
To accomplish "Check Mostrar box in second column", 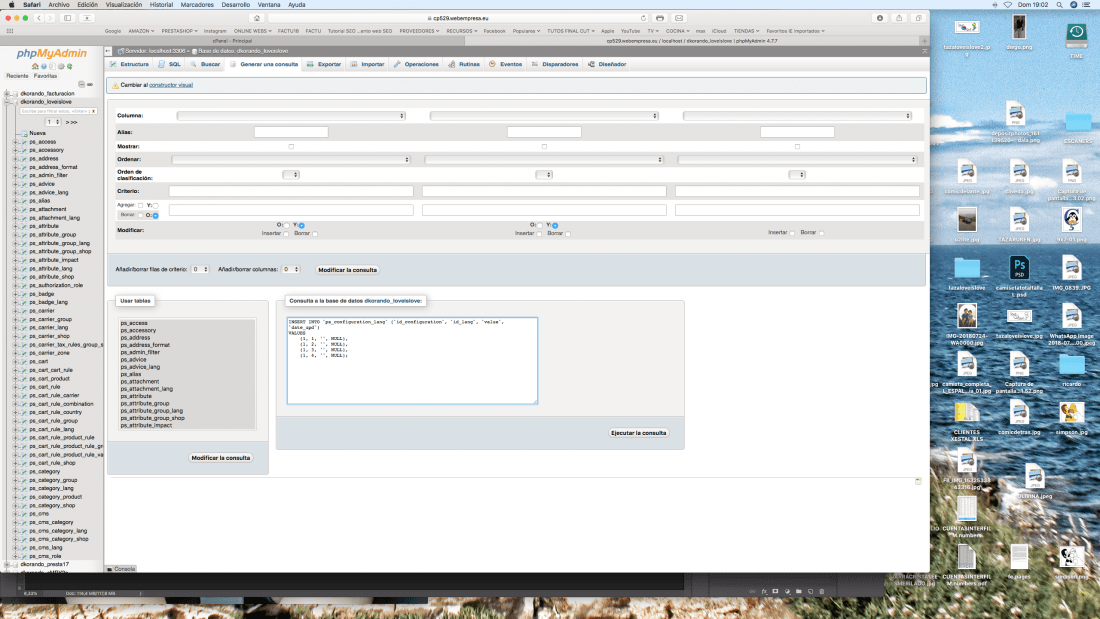I will [x=544, y=147].
